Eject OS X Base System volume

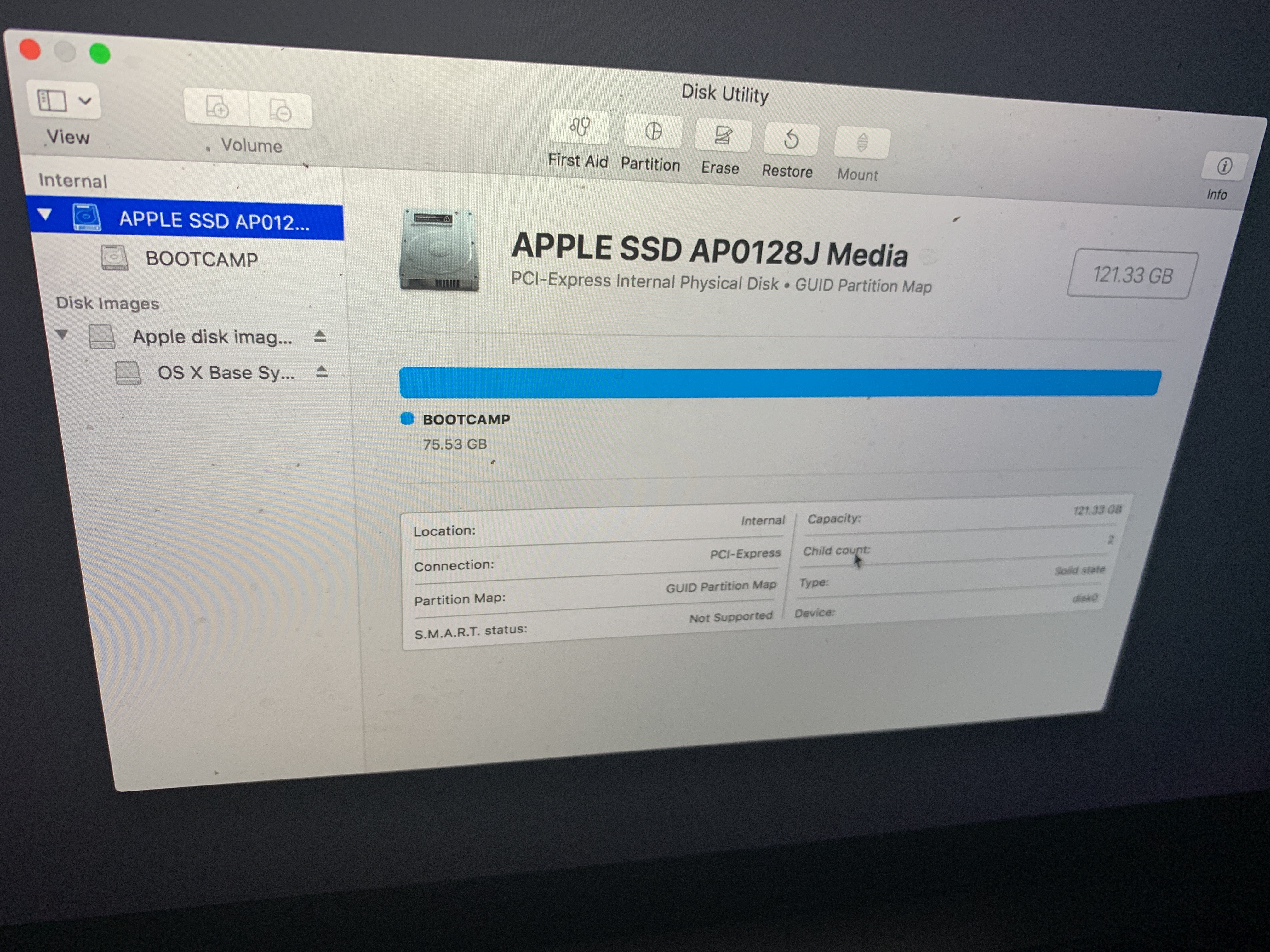[x=322, y=372]
